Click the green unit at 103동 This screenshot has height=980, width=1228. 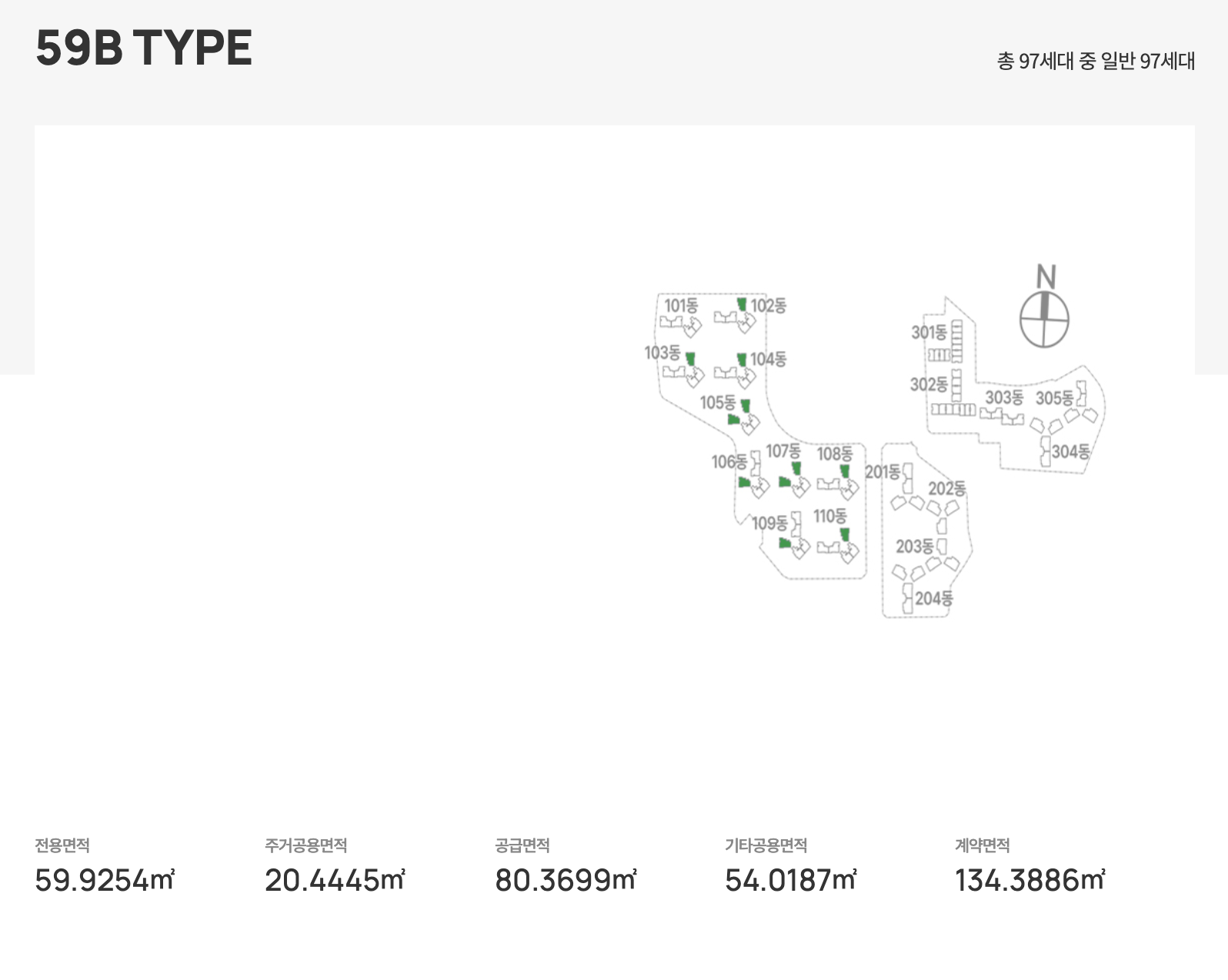coord(690,359)
